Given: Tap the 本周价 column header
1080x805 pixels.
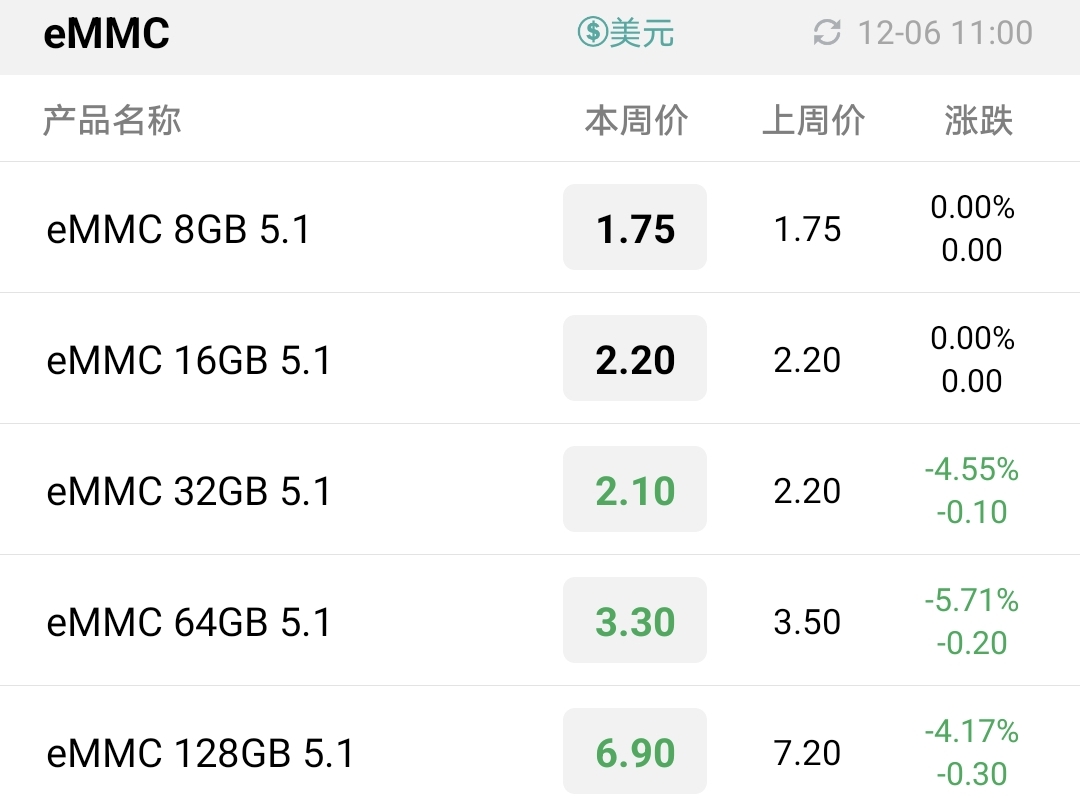Looking at the screenshot, I should (x=636, y=121).
